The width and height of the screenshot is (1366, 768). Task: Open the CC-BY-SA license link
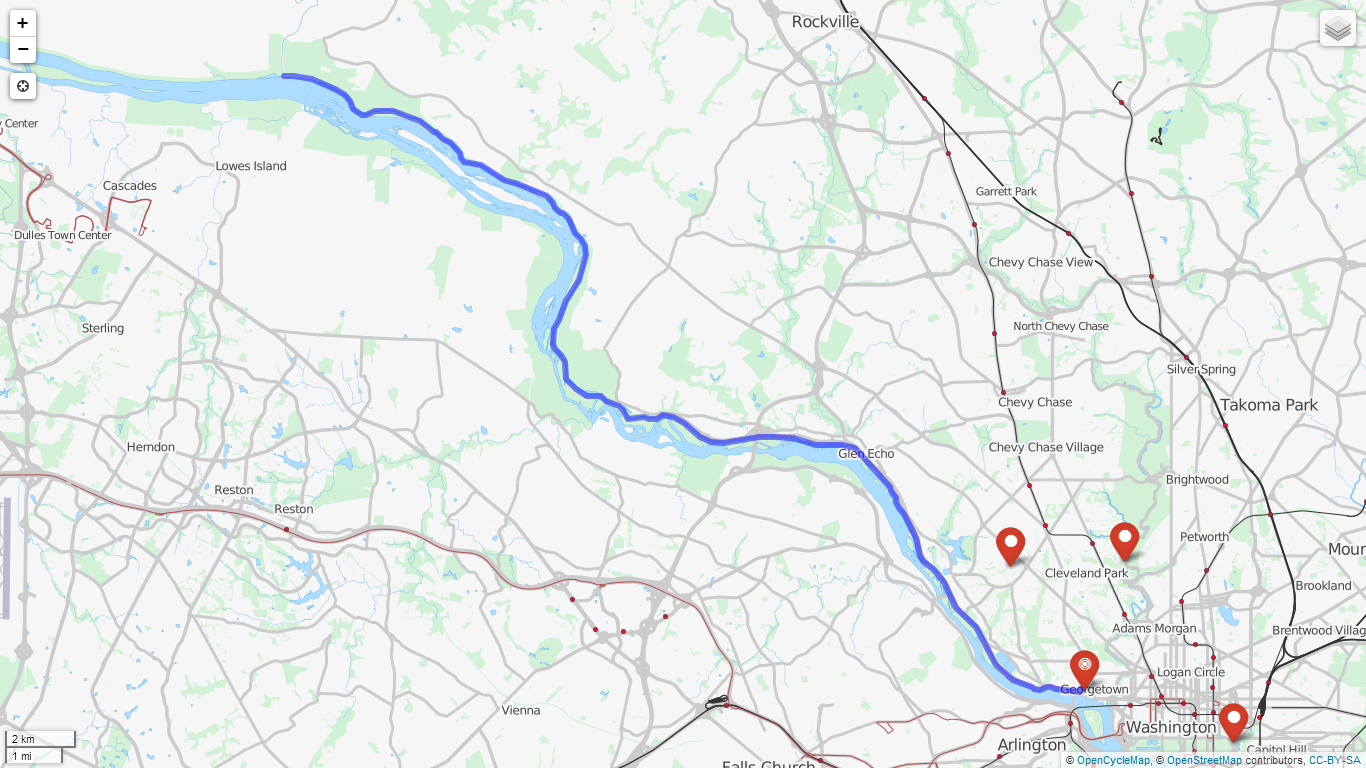point(1334,760)
